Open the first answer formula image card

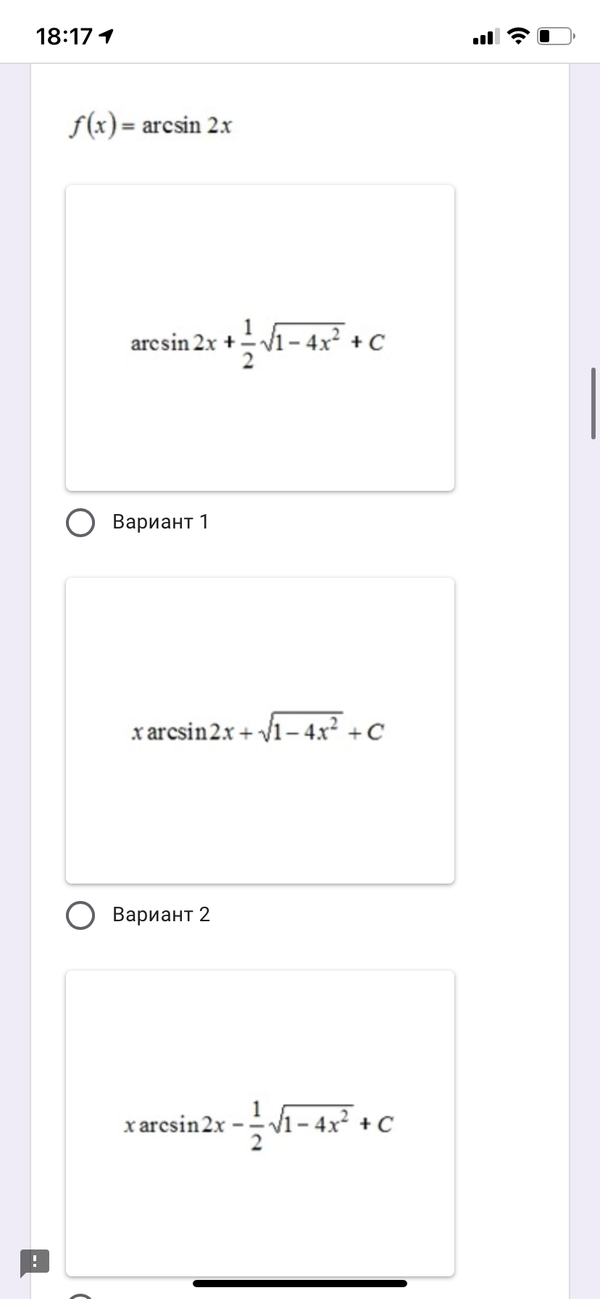point(260,338)
